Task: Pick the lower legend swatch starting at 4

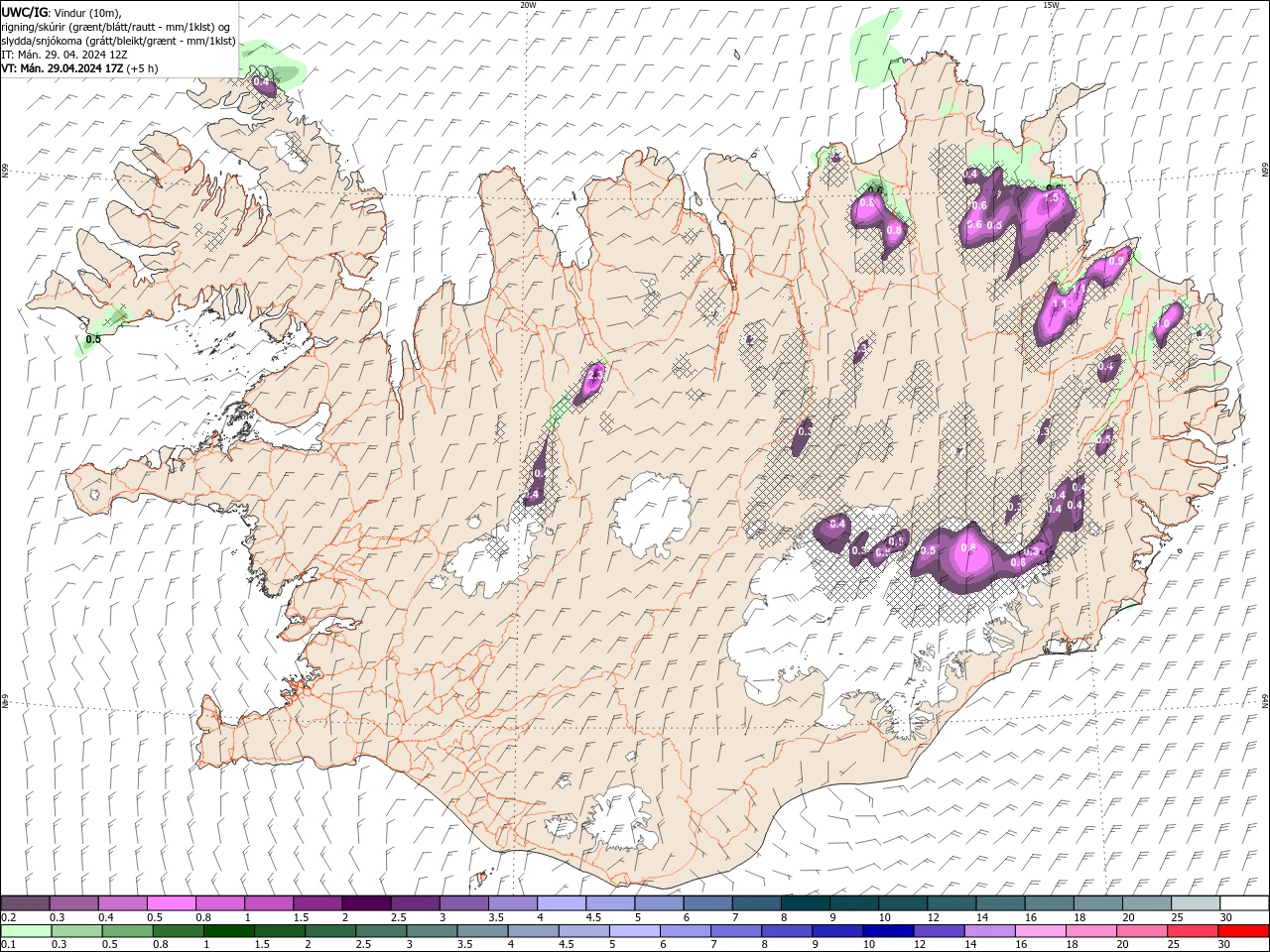Action: point(533,931)
